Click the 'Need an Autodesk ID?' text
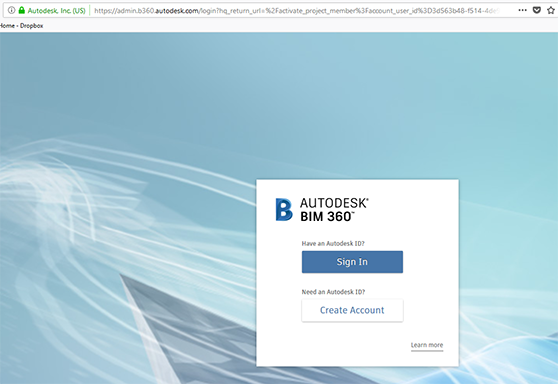The width and height of the screenshot is (558, 384). pyautogui.click(x=333, y=292)
